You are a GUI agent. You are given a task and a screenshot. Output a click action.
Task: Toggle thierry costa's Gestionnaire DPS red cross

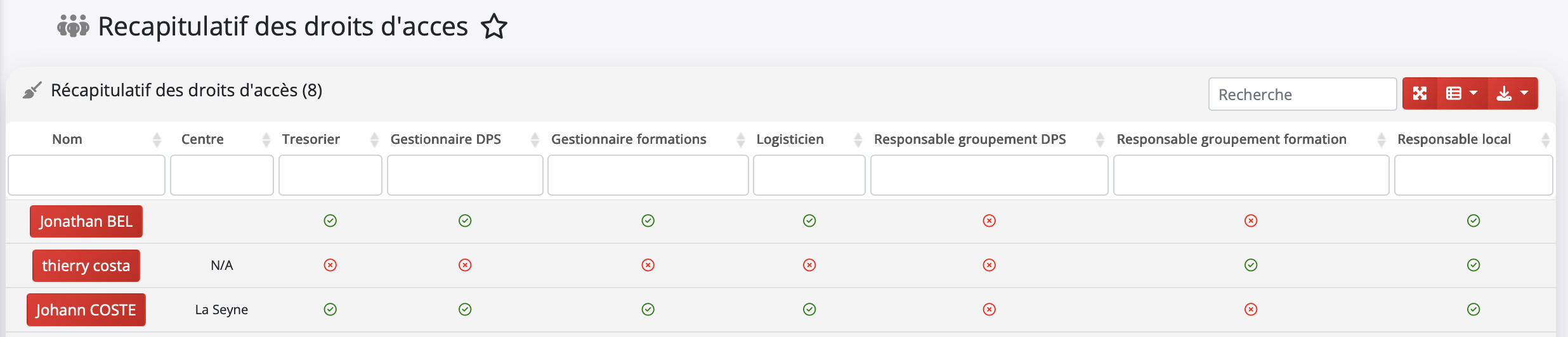(465, 265)
